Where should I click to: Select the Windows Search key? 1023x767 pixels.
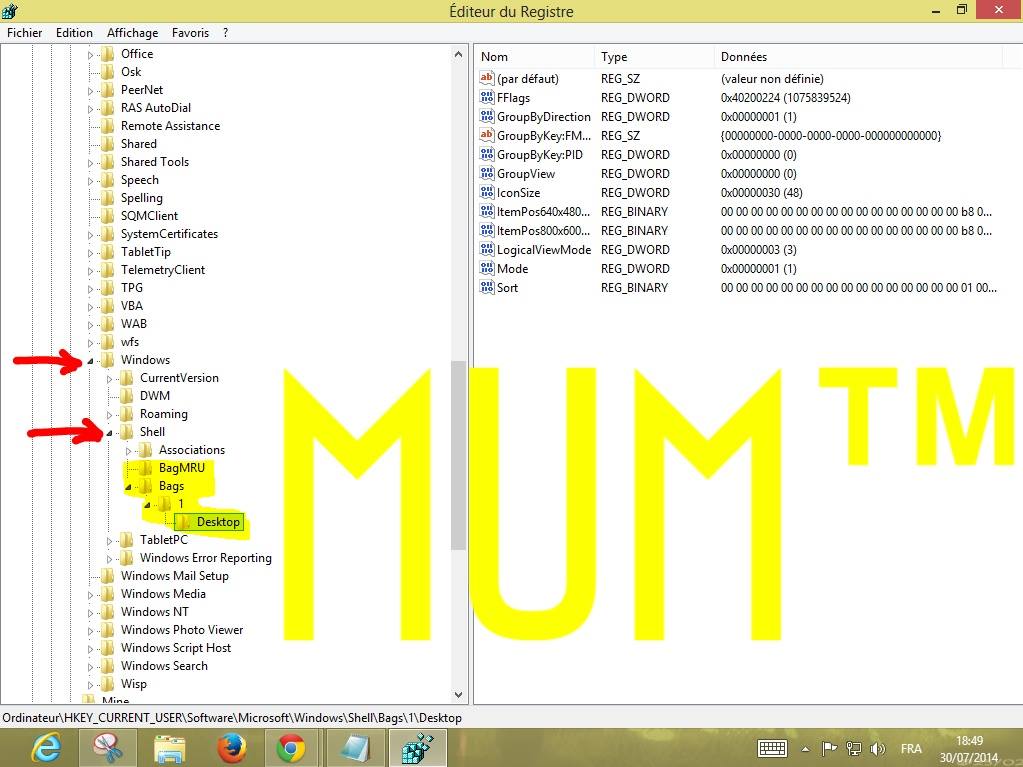164,666
